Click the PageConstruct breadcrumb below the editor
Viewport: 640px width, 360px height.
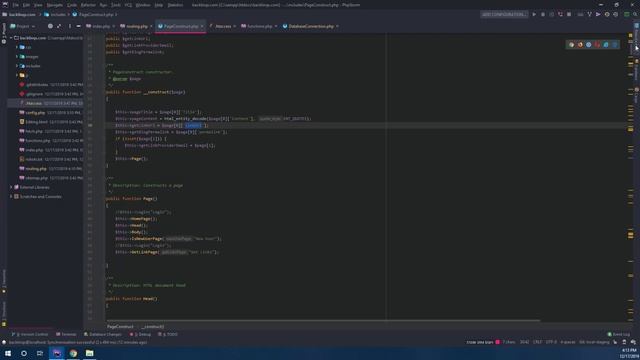click(x=120, y=327)
